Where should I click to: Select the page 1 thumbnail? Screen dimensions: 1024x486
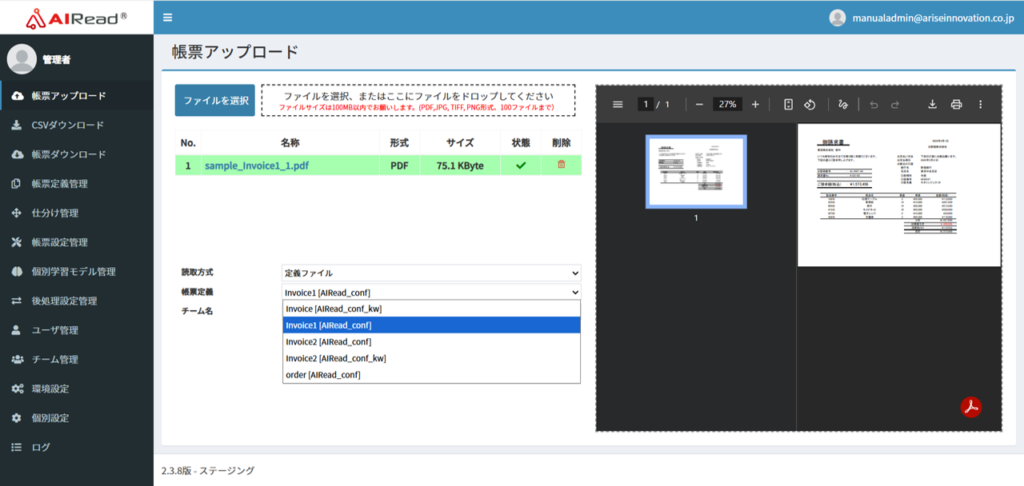tap(695, 172)
